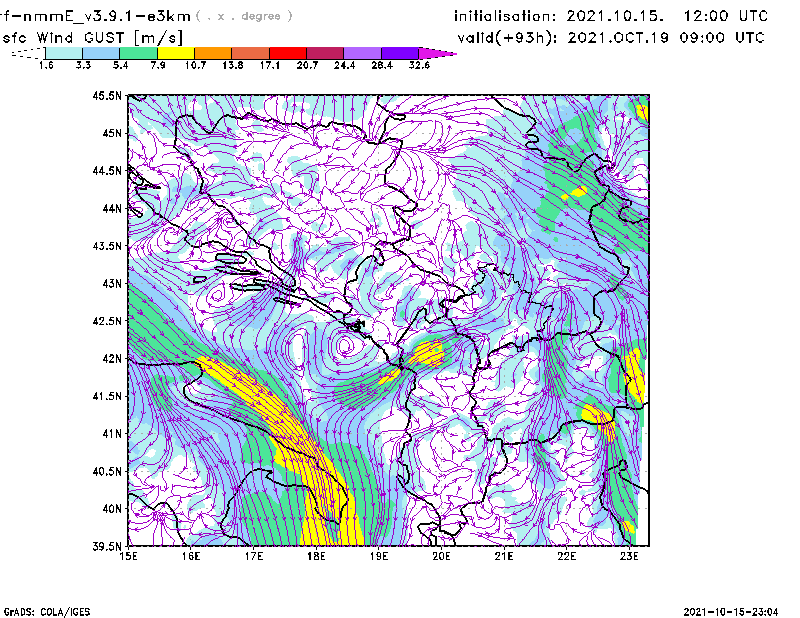The height and width of the screenshot is (618, 800).
Task: Select the latitude label '44N'
Action: point(112,208)
